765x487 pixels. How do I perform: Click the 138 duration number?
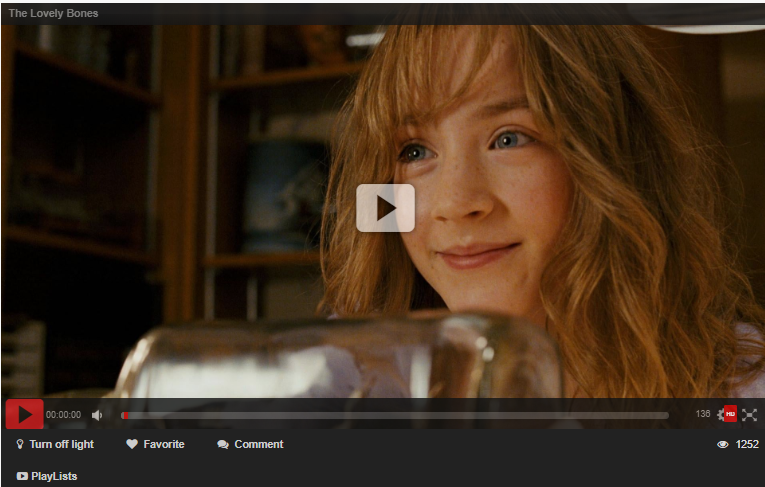(x=703, y=414)
